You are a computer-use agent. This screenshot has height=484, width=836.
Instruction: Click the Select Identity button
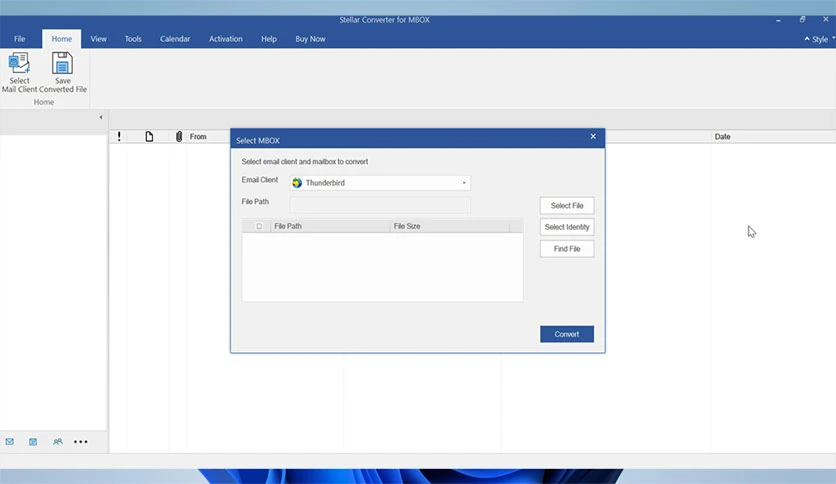[567, 227]
